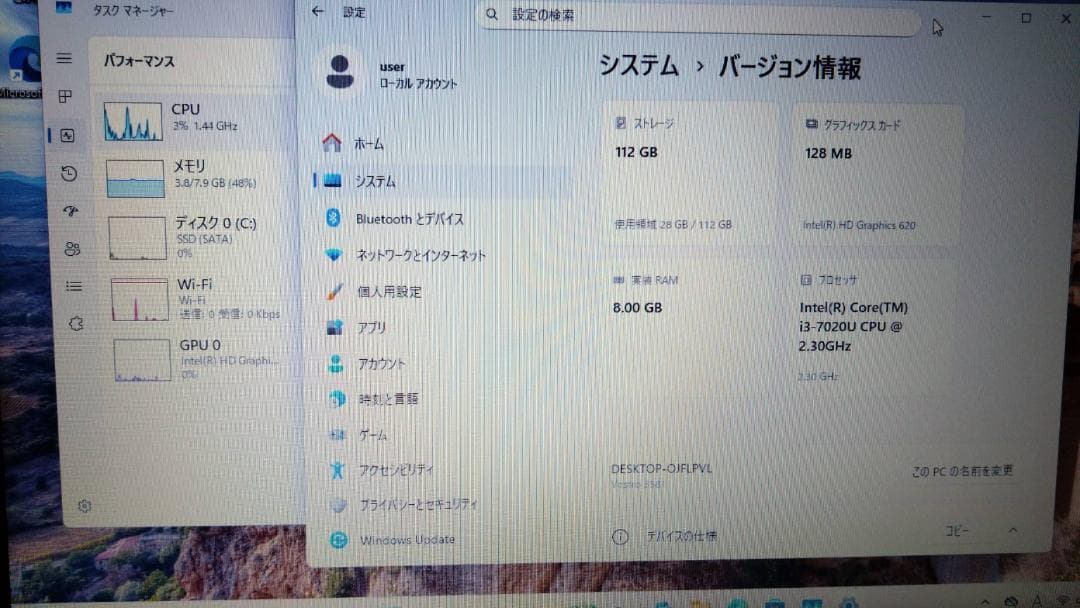Open the ストレージ 112 GB card
Viewport: 1080px width, 608px height.
pos(691,175)
